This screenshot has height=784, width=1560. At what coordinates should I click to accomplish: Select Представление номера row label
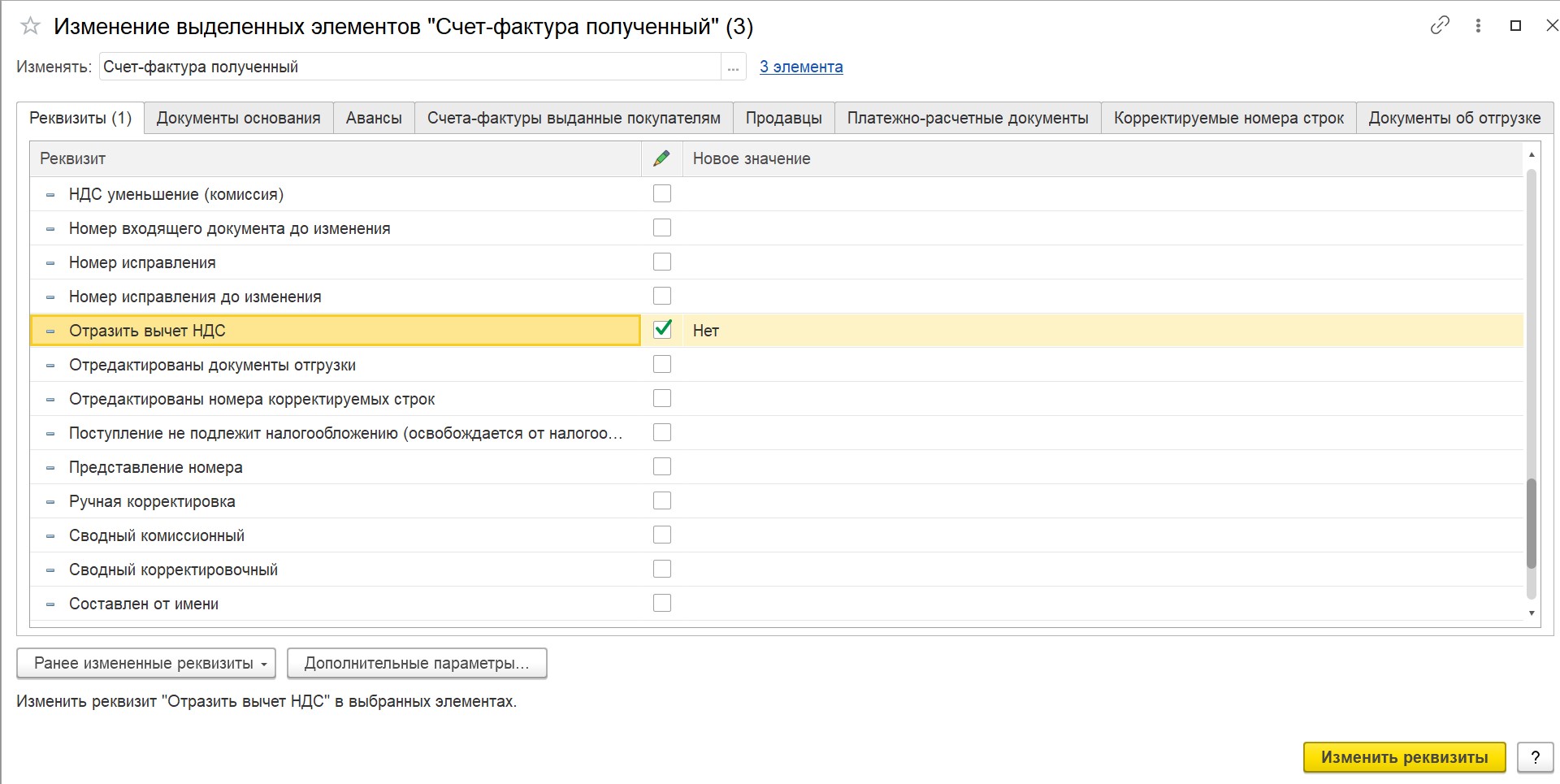156,467
